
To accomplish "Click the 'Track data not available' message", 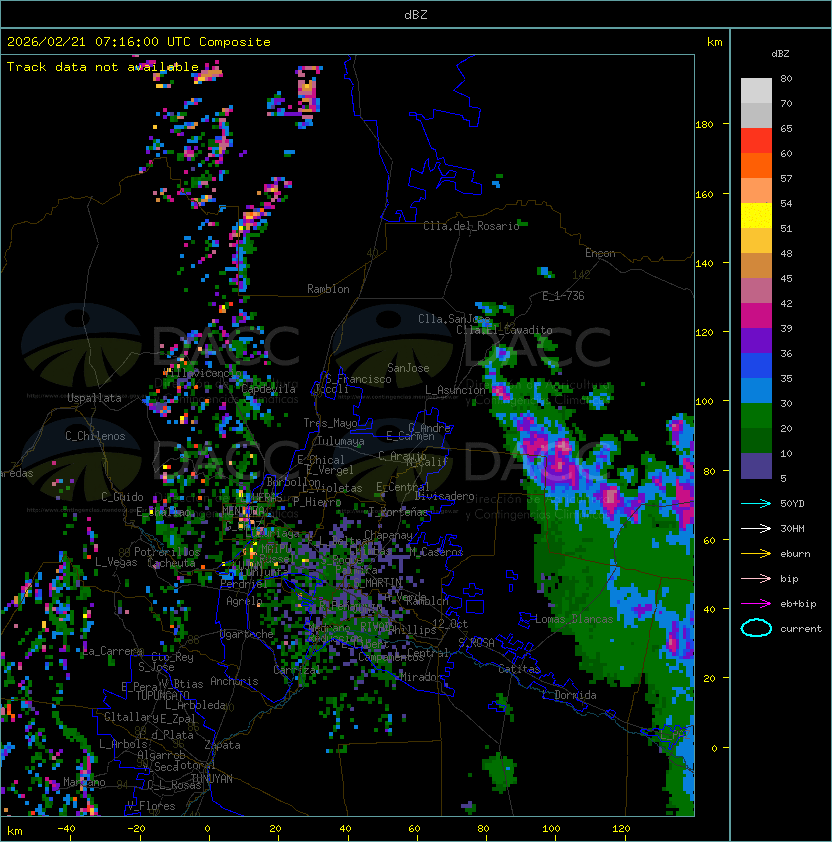I will coord(103,67).
